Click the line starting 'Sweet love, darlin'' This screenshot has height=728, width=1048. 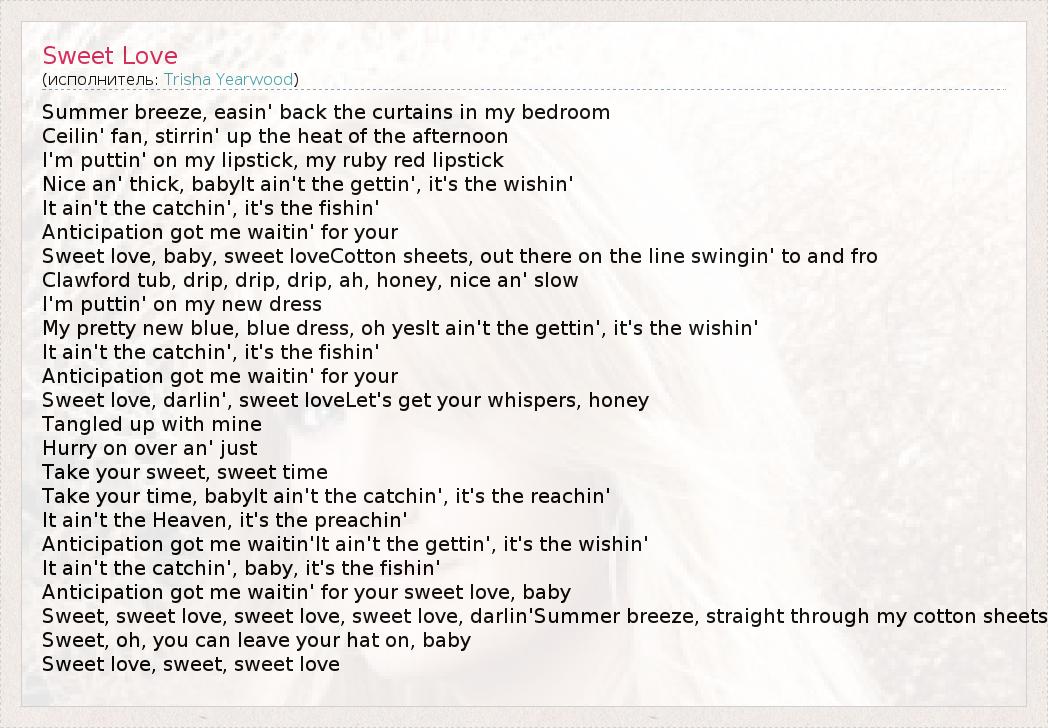pos(345,400)
